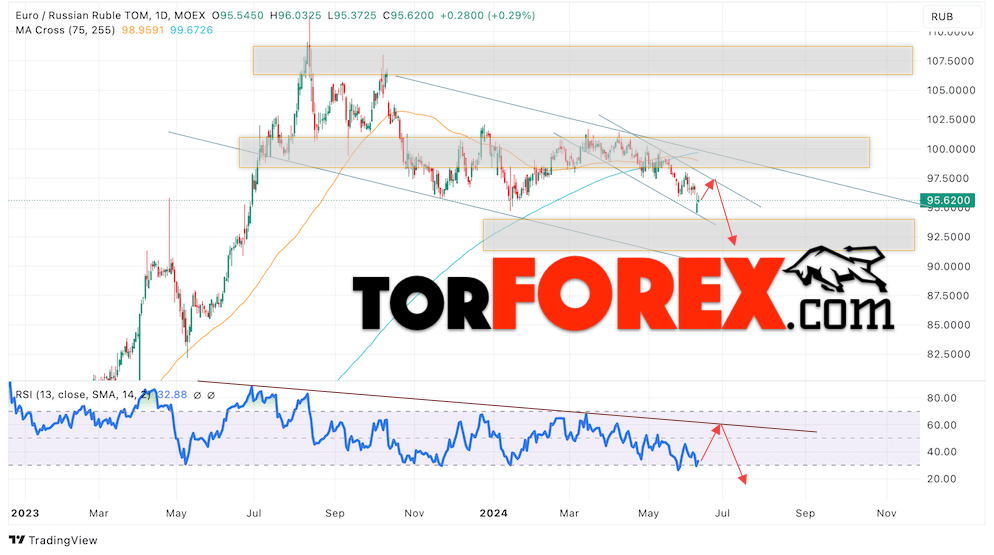Click the 2024 year label on time axis
Viewport: 994px width, 555px height.
coord(493,513)
